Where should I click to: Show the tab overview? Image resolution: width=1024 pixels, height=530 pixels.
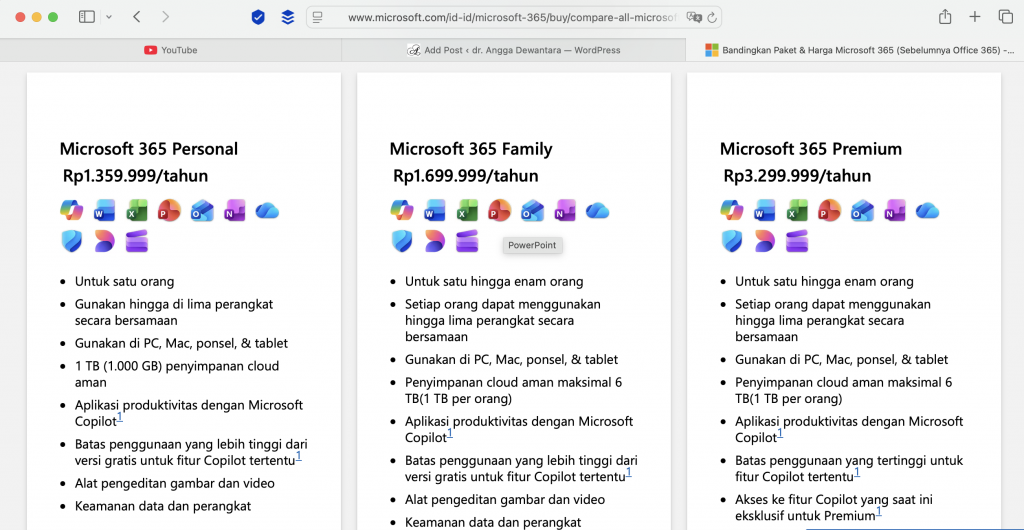coord(1005,17)
